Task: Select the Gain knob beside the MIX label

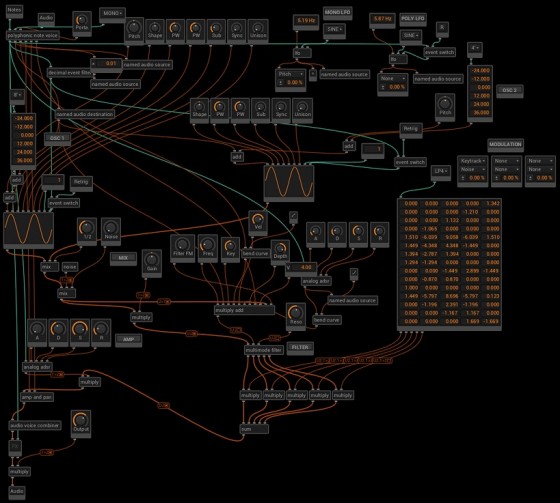Action: [152, 262]
